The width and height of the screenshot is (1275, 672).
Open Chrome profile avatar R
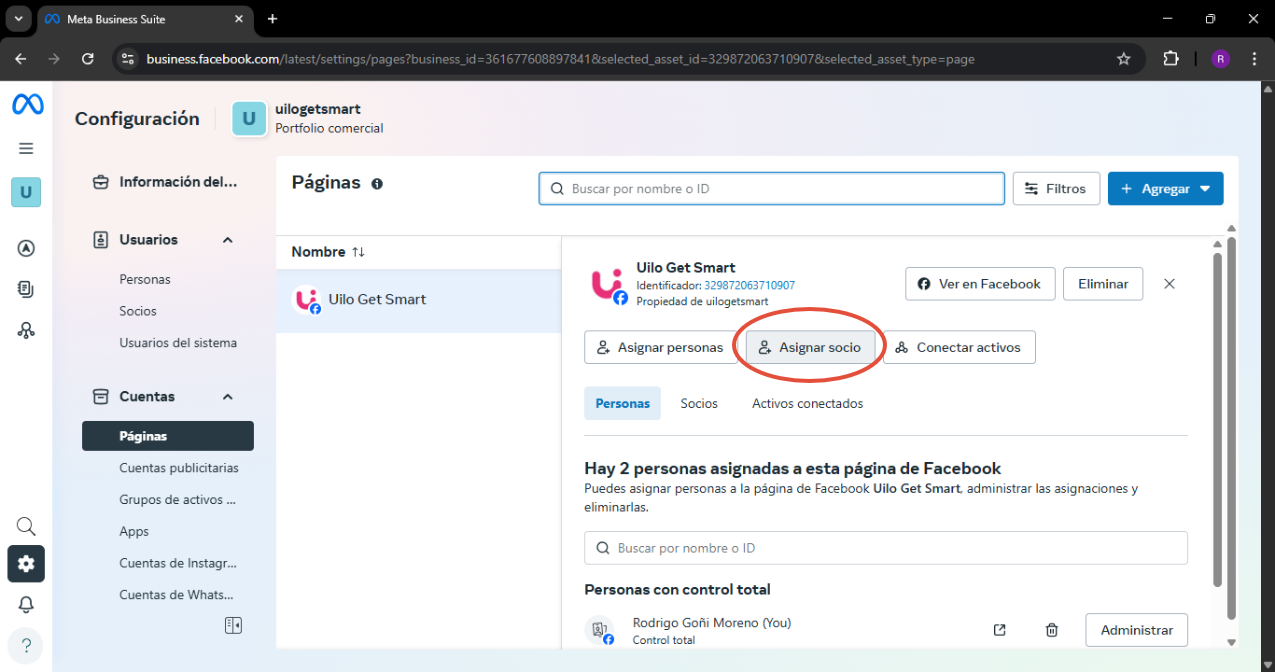tap(1220, 59)
